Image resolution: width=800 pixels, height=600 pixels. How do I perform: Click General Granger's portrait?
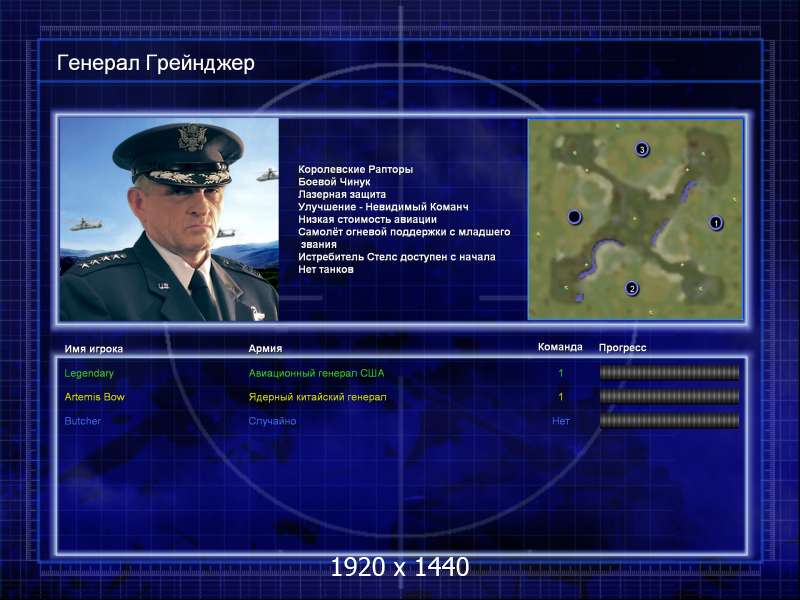click(x=169, y=220)
